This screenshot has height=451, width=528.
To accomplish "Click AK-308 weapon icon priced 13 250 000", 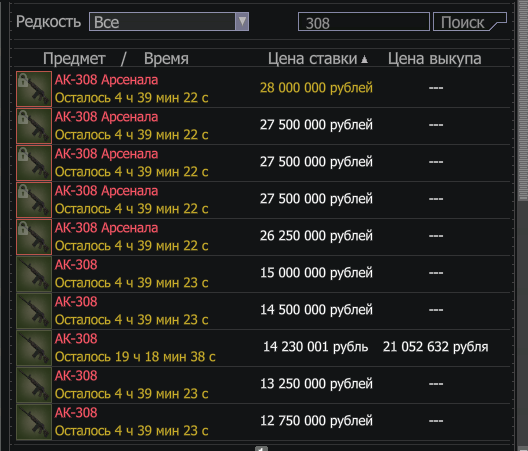I will [x=34, y=385].
